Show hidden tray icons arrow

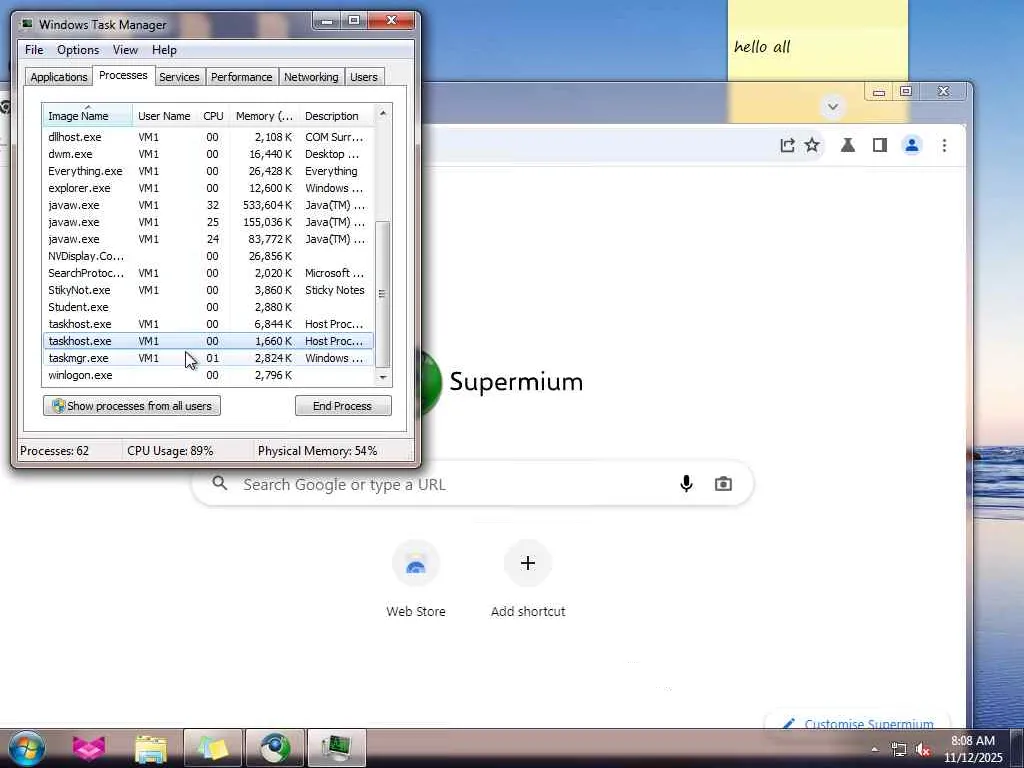coord(875,750)
